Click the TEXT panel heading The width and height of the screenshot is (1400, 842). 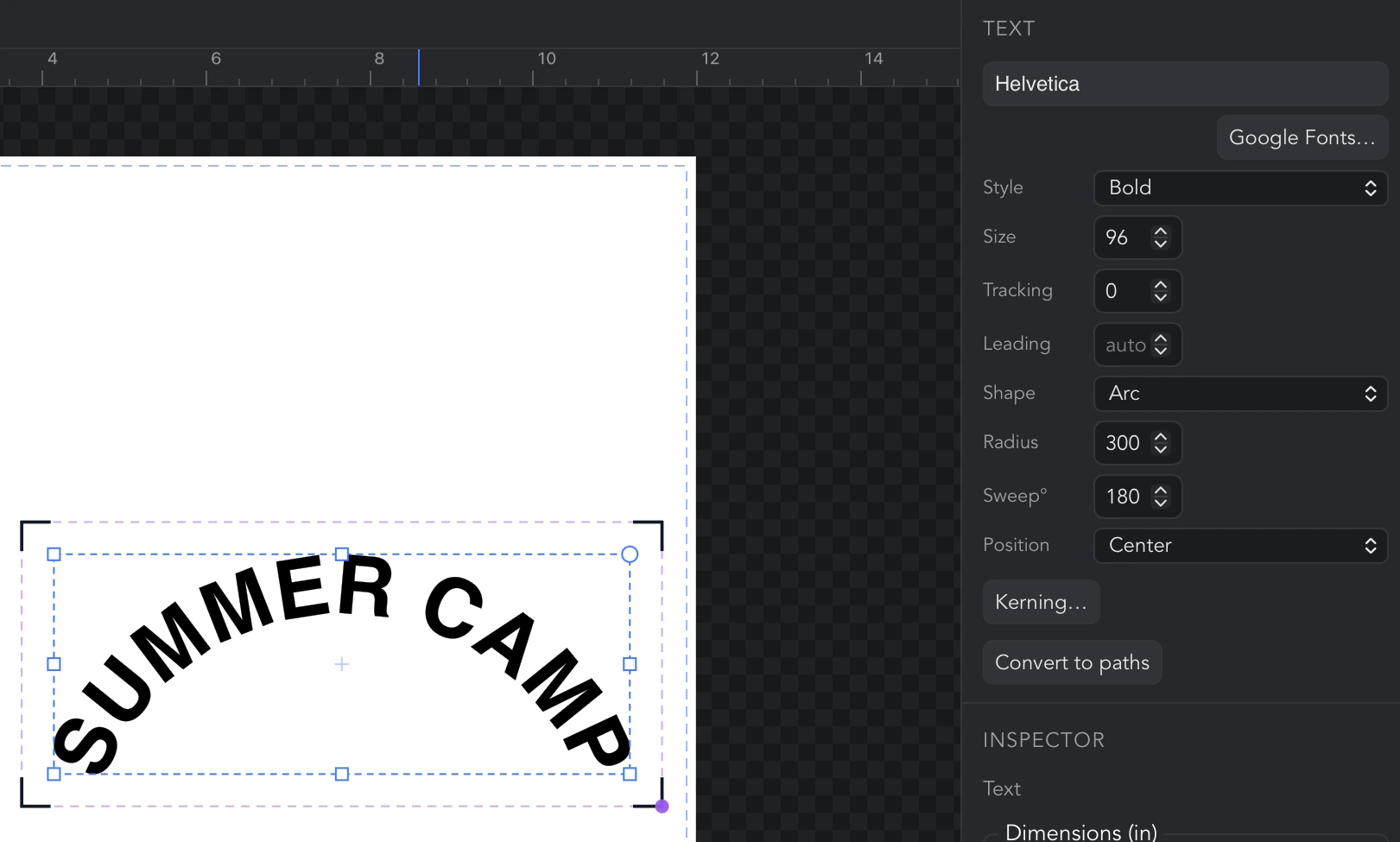coord(1009,28)
